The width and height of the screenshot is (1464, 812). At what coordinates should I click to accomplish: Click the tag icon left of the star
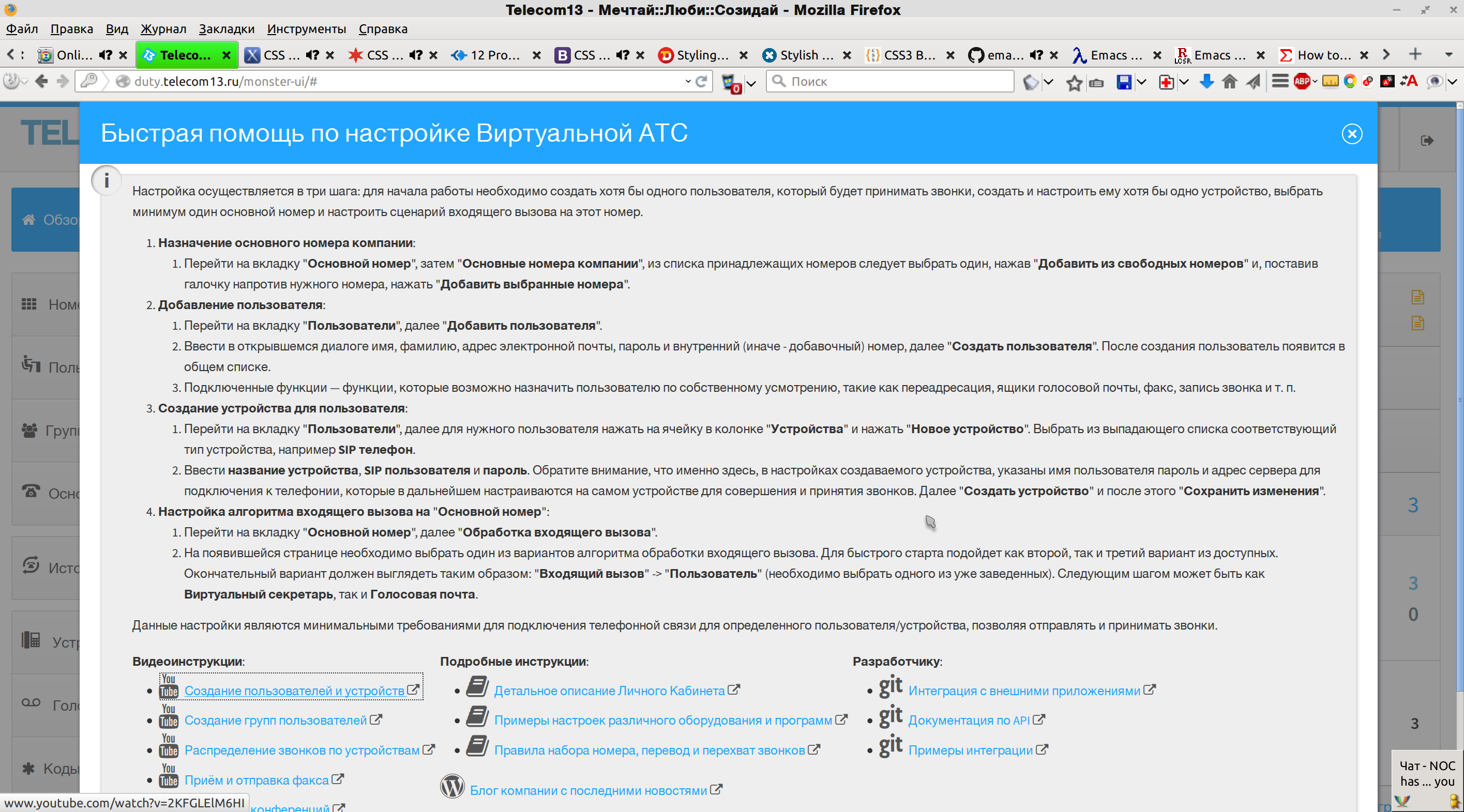click(1030, 83)
